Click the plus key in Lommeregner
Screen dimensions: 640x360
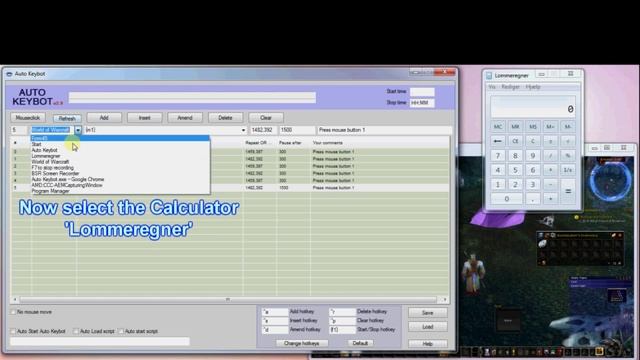tap(550, 199)
